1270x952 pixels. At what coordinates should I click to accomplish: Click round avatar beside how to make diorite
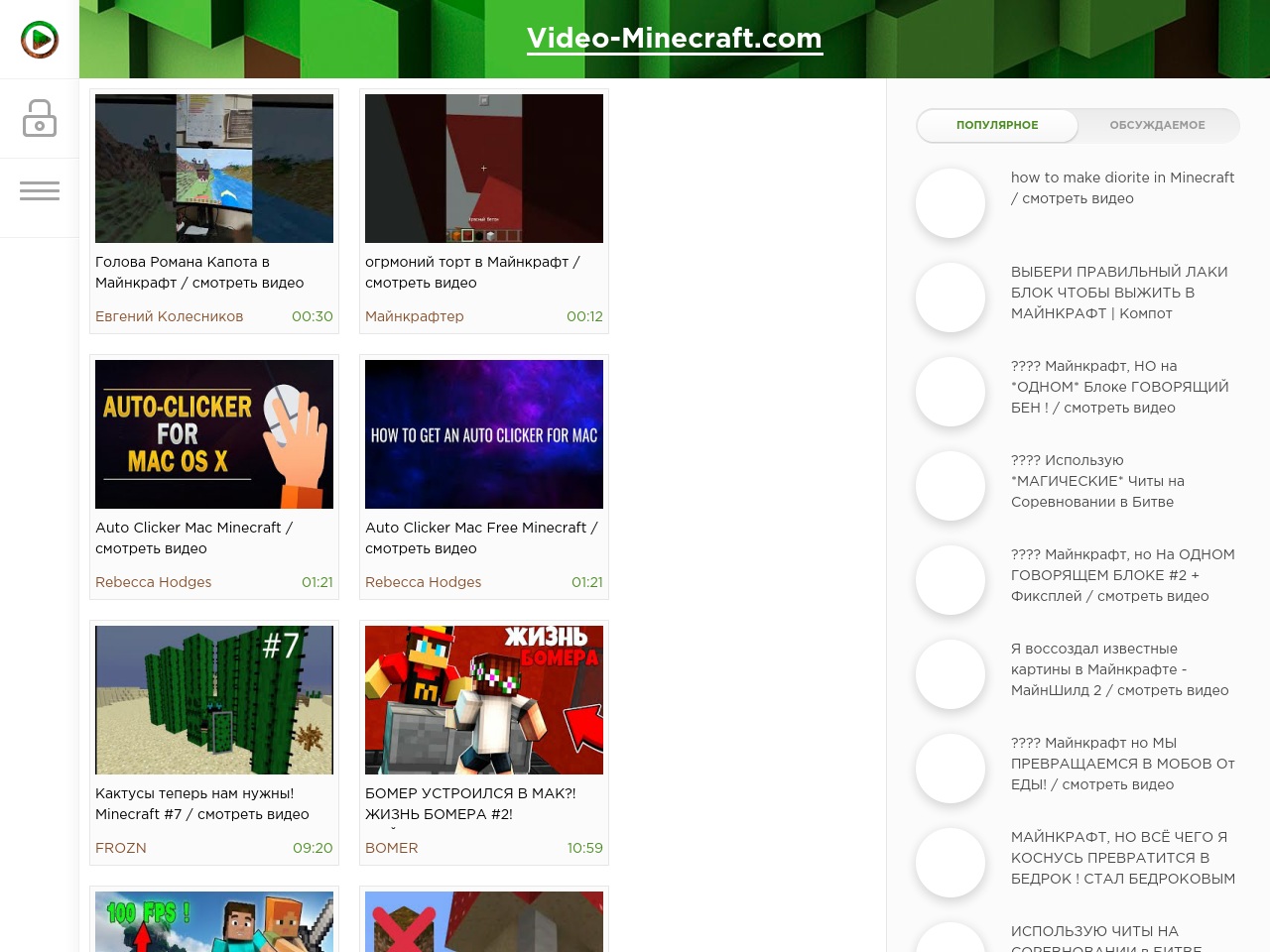click(x=951, y=203)
